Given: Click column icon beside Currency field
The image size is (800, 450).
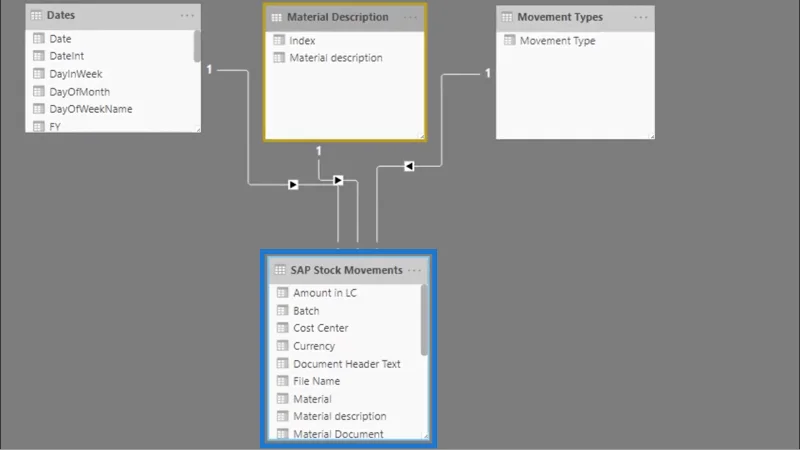Looking at the screenshot, I should (x=283, y=346).
